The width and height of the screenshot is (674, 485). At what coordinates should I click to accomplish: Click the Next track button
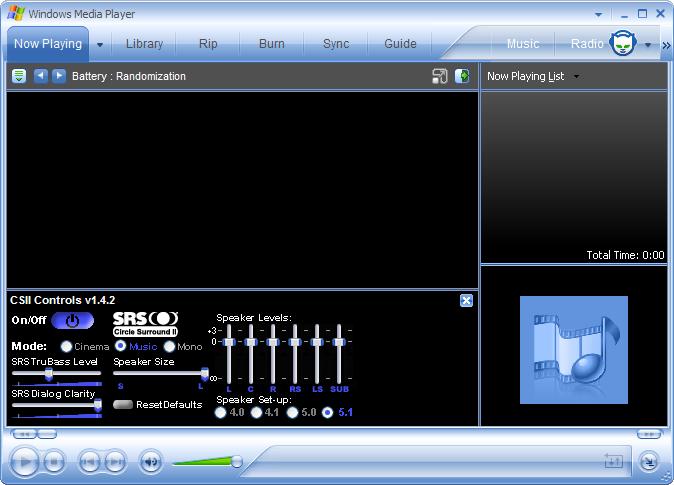coord(115,462)
